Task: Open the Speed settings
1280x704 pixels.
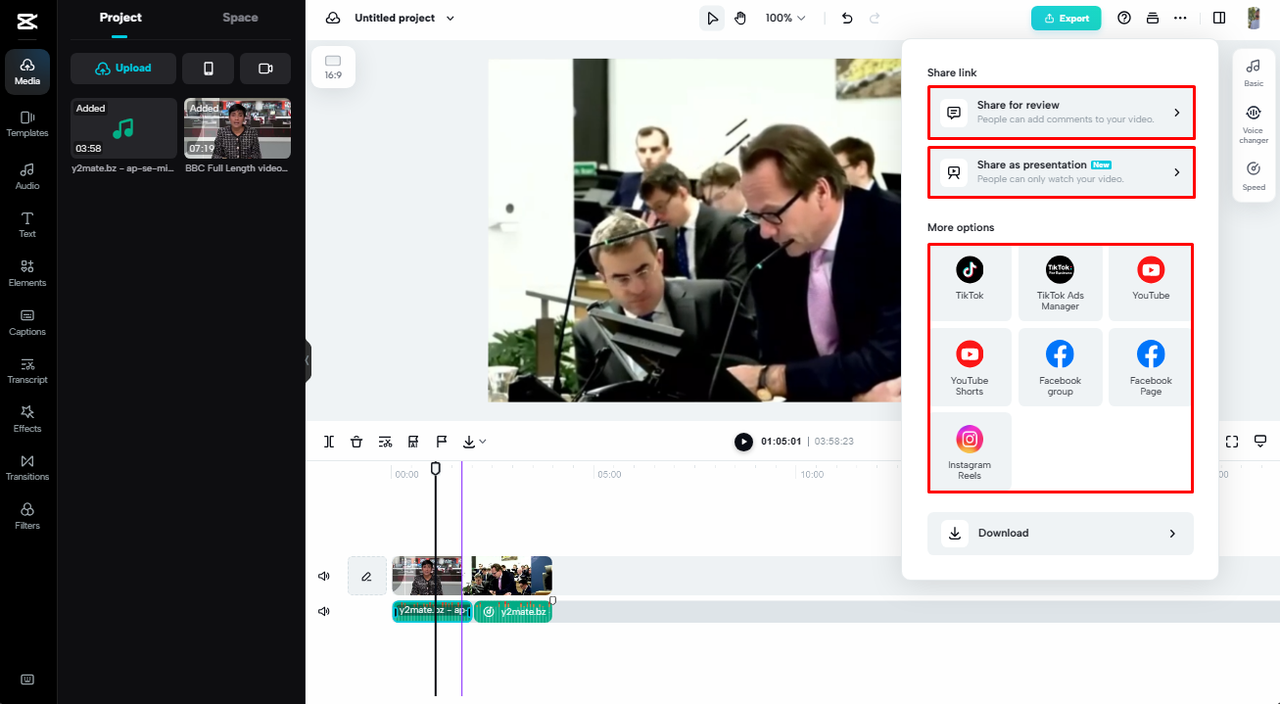Action: [1253, 176]
